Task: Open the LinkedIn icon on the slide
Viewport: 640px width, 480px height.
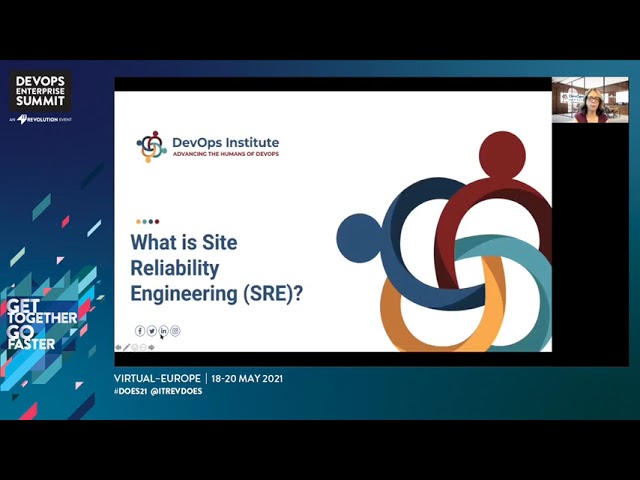Action: pos(163,331)
